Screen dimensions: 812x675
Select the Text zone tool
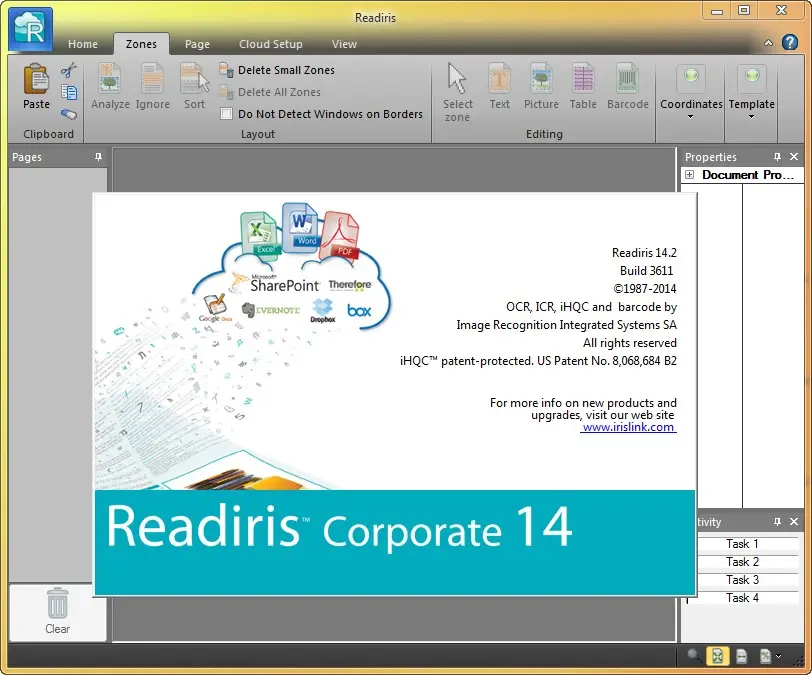pos(500,86)
